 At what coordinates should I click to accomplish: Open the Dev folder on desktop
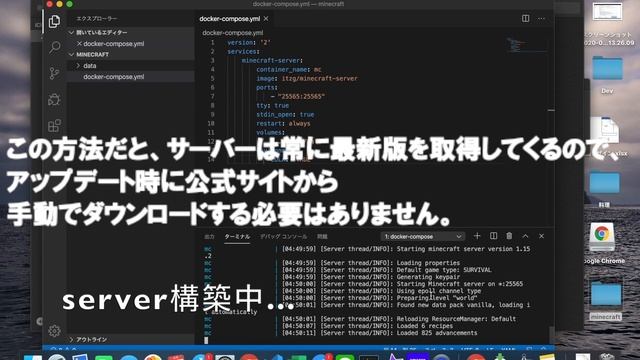pos(607,75)
